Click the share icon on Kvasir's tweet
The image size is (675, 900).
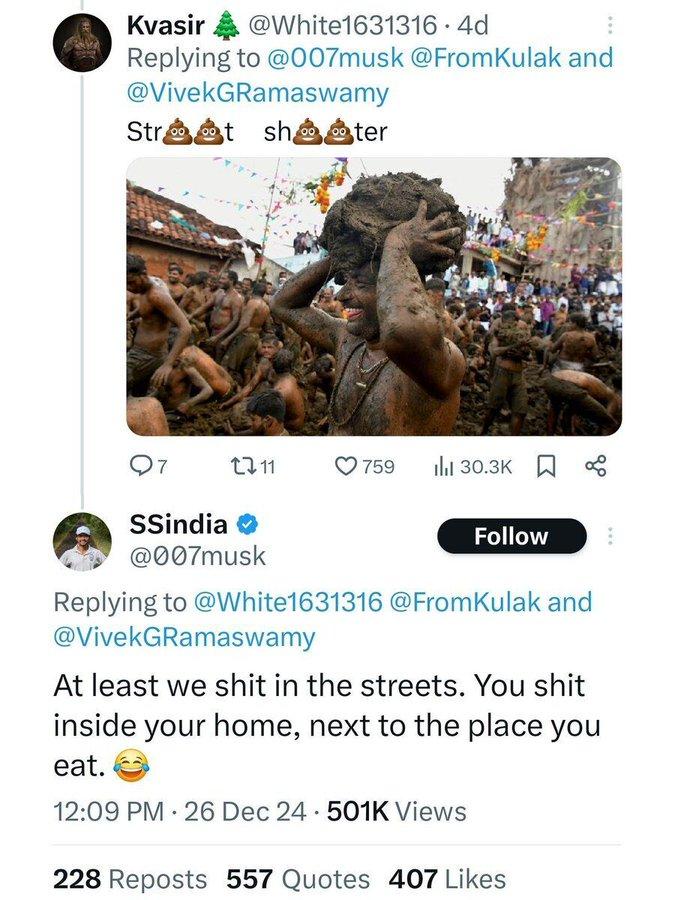(596, 466)
